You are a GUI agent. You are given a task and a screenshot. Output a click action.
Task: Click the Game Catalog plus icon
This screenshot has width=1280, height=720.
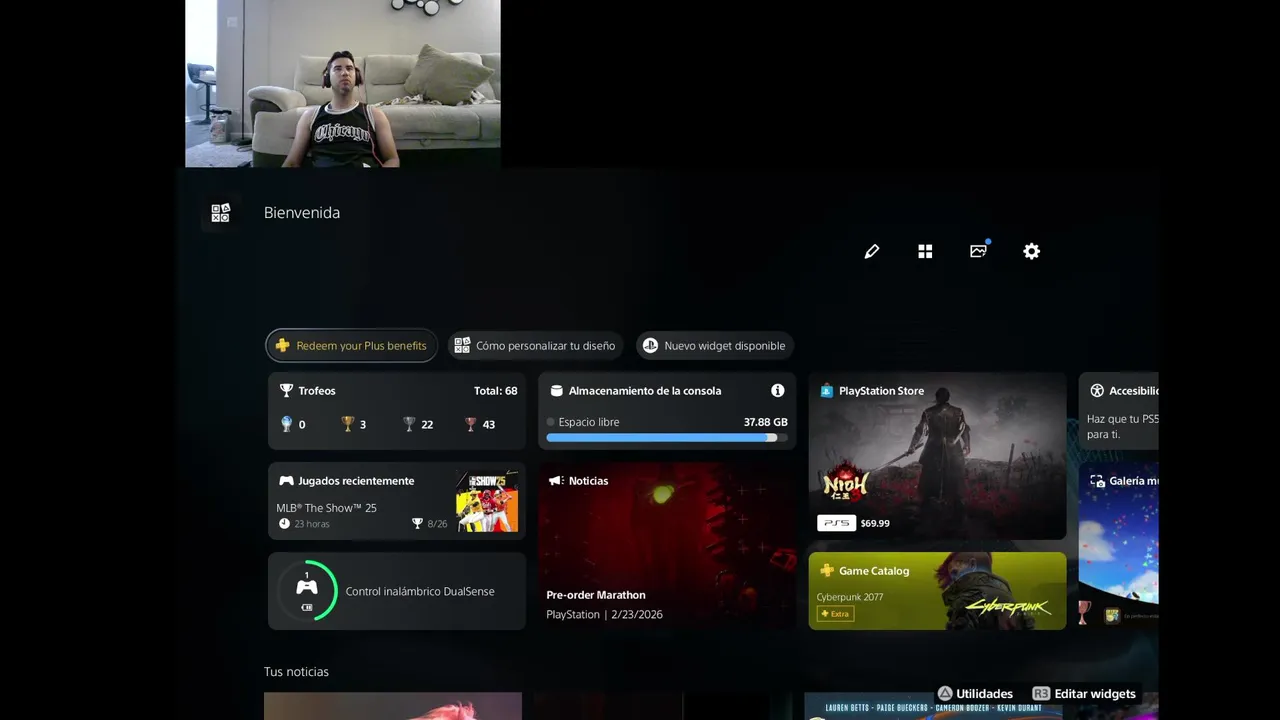tap(826, 571)
